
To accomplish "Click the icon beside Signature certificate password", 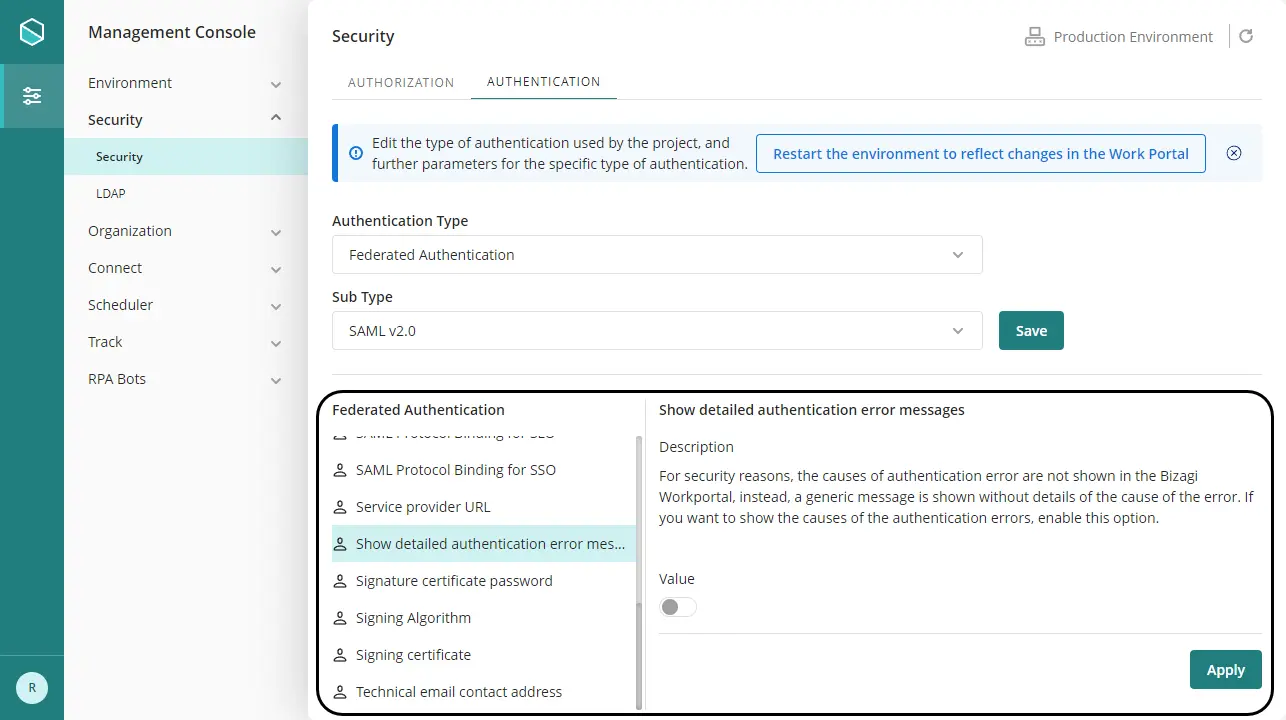I will (x=340, y=581).
